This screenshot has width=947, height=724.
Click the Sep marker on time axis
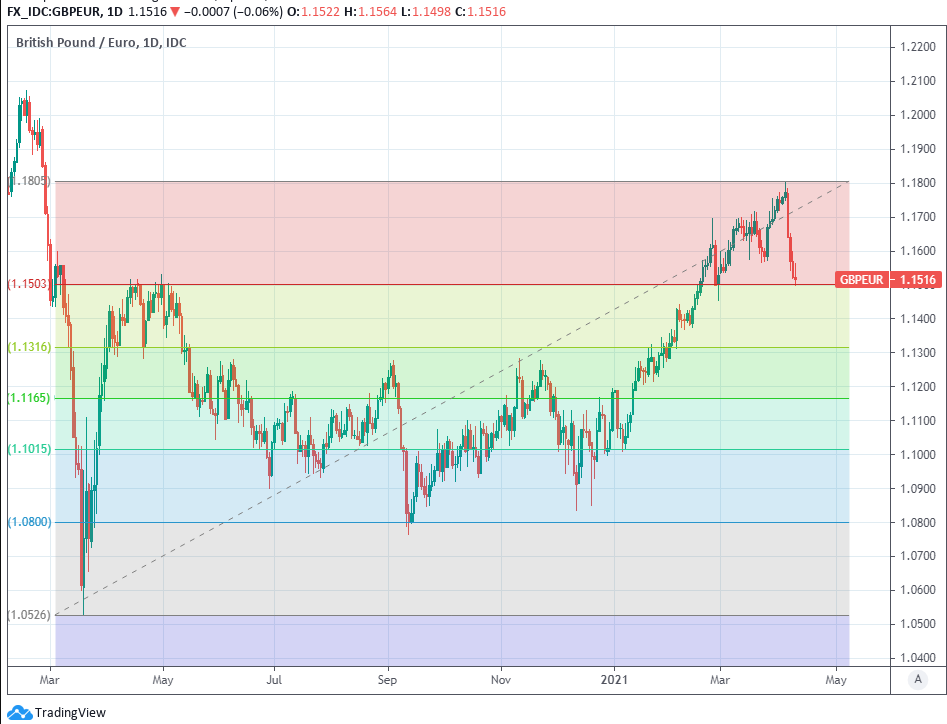[x=388, y=681]
